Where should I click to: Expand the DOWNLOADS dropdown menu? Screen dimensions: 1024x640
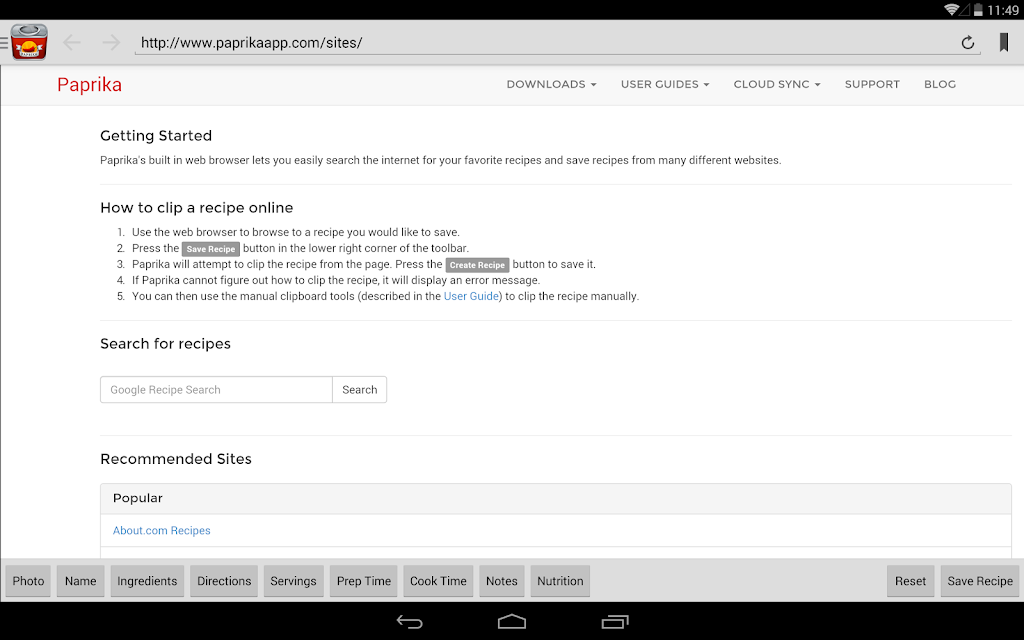(551, 84)
